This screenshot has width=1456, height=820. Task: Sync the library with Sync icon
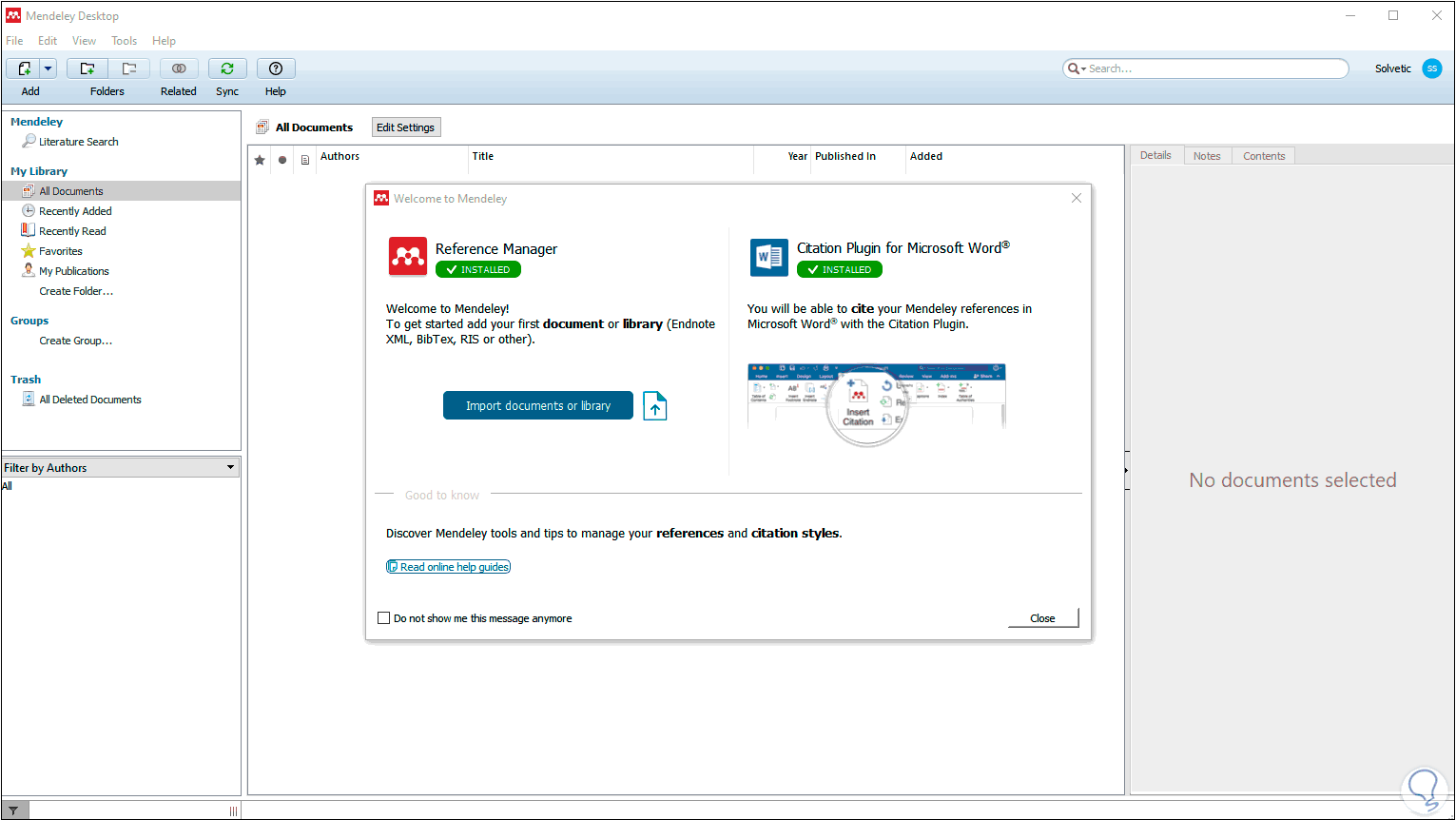pos(227,68)
